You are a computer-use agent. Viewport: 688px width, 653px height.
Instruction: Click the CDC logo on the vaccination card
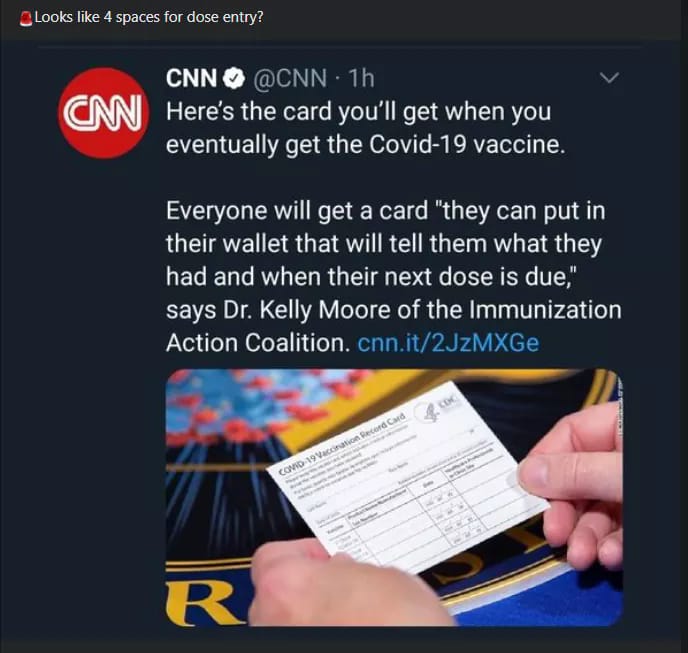[x=450, y=400]
